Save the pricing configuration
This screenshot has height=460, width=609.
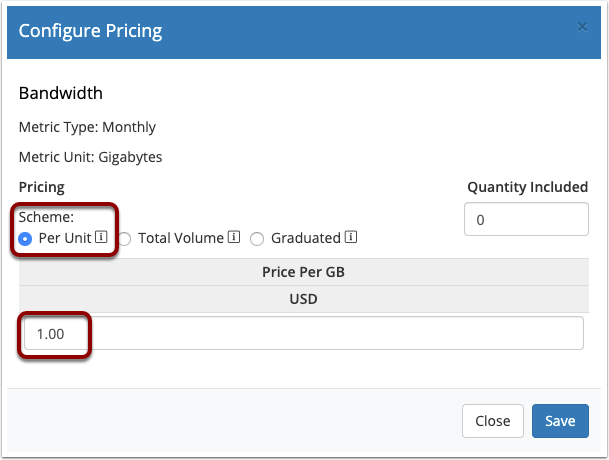click(x=560, y=421)
